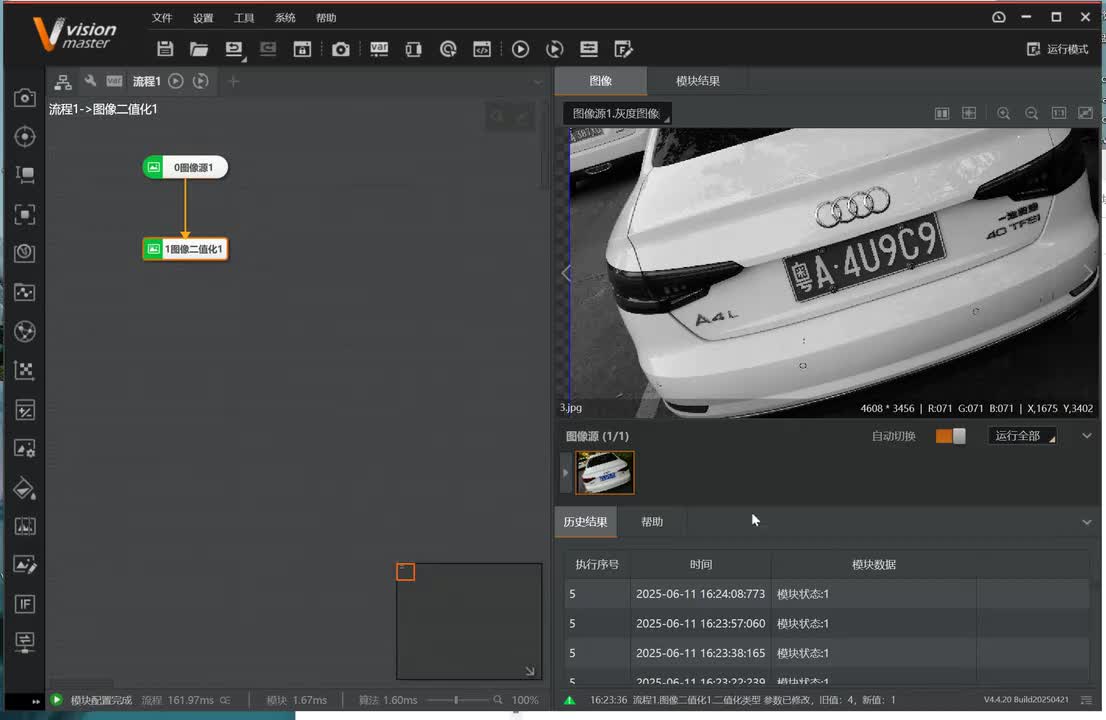Run once with the toolbar play icon
Viewport: 1106px width, 720px height.
click(520, 49)
